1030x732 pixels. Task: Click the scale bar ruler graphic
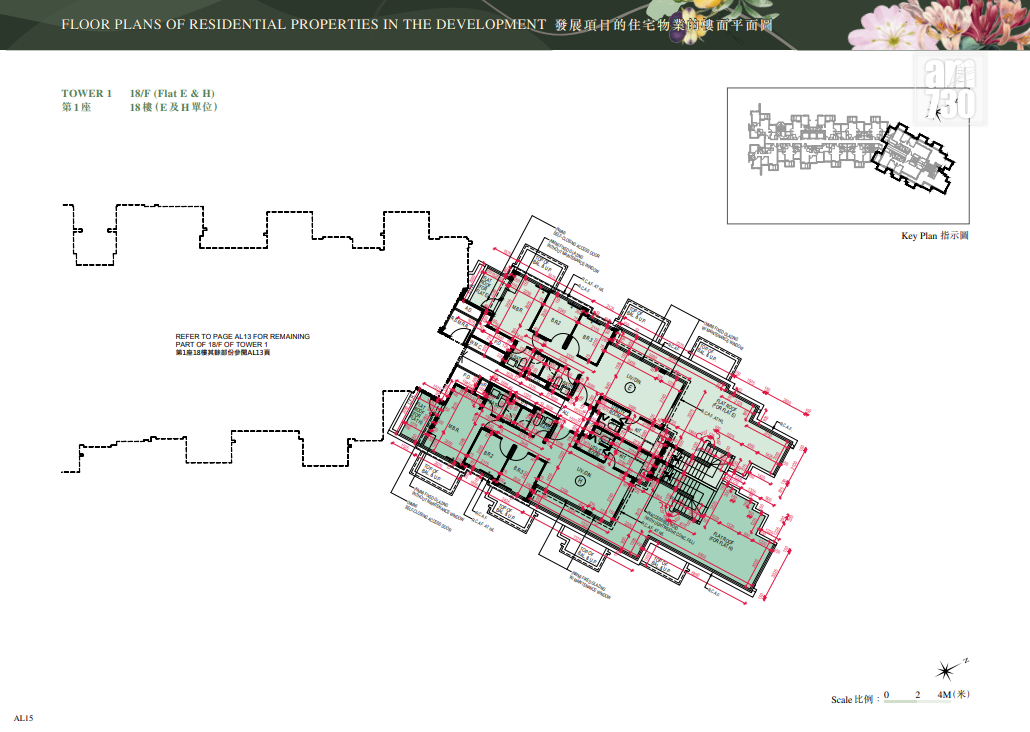918,701
